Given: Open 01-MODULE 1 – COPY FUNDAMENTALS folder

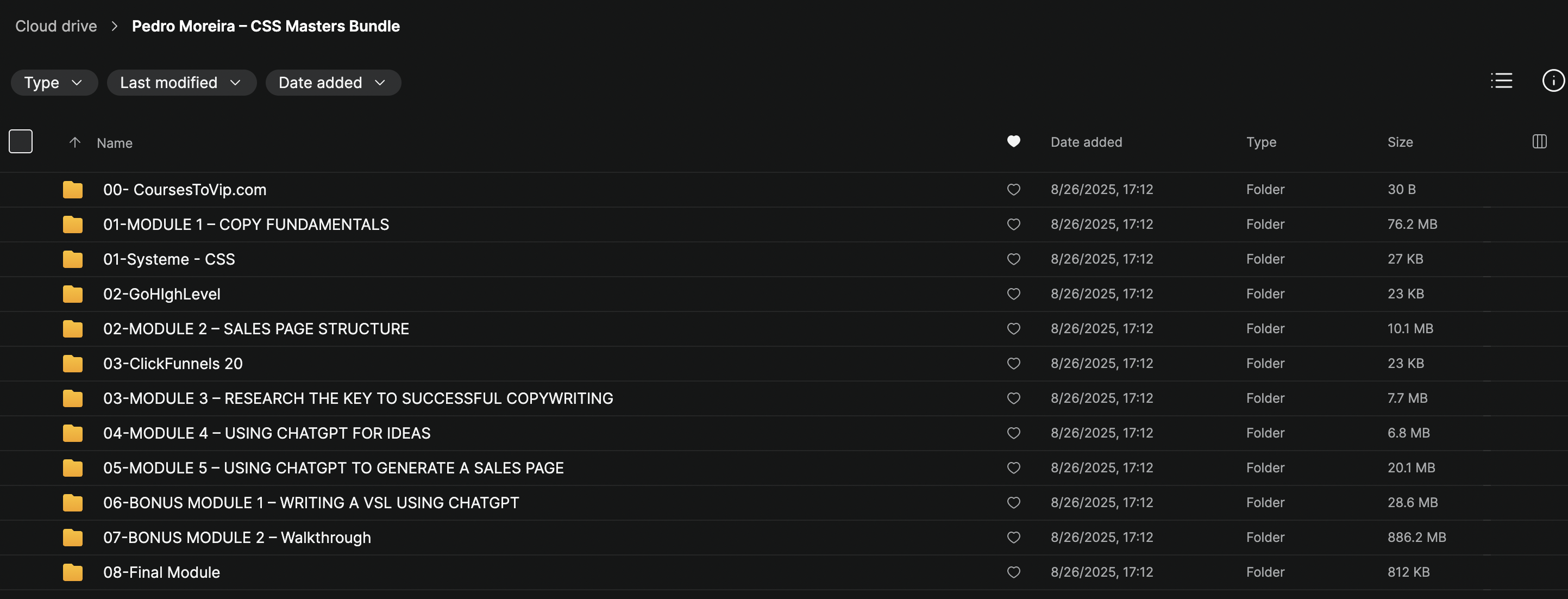Looking at the screenshot, I should (246, 224).
